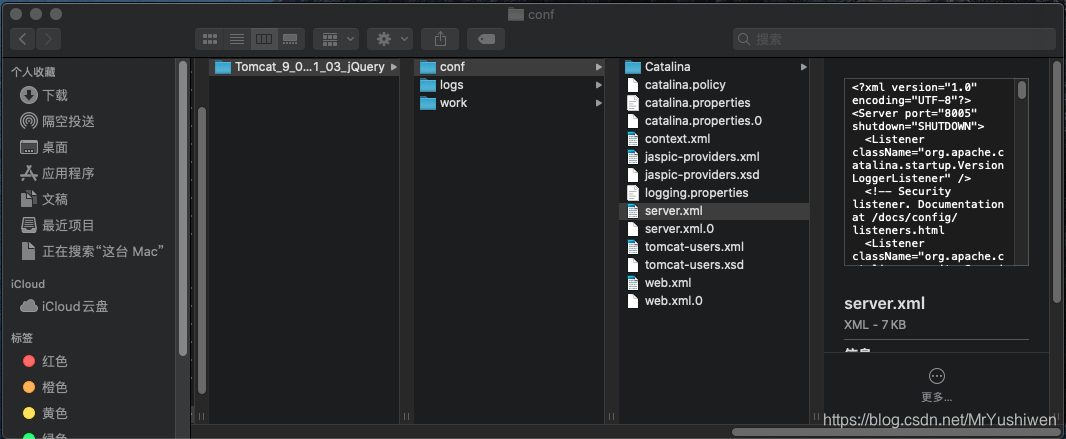Click the web.xml file icon

pyautogui.click(x=633, y=283)
